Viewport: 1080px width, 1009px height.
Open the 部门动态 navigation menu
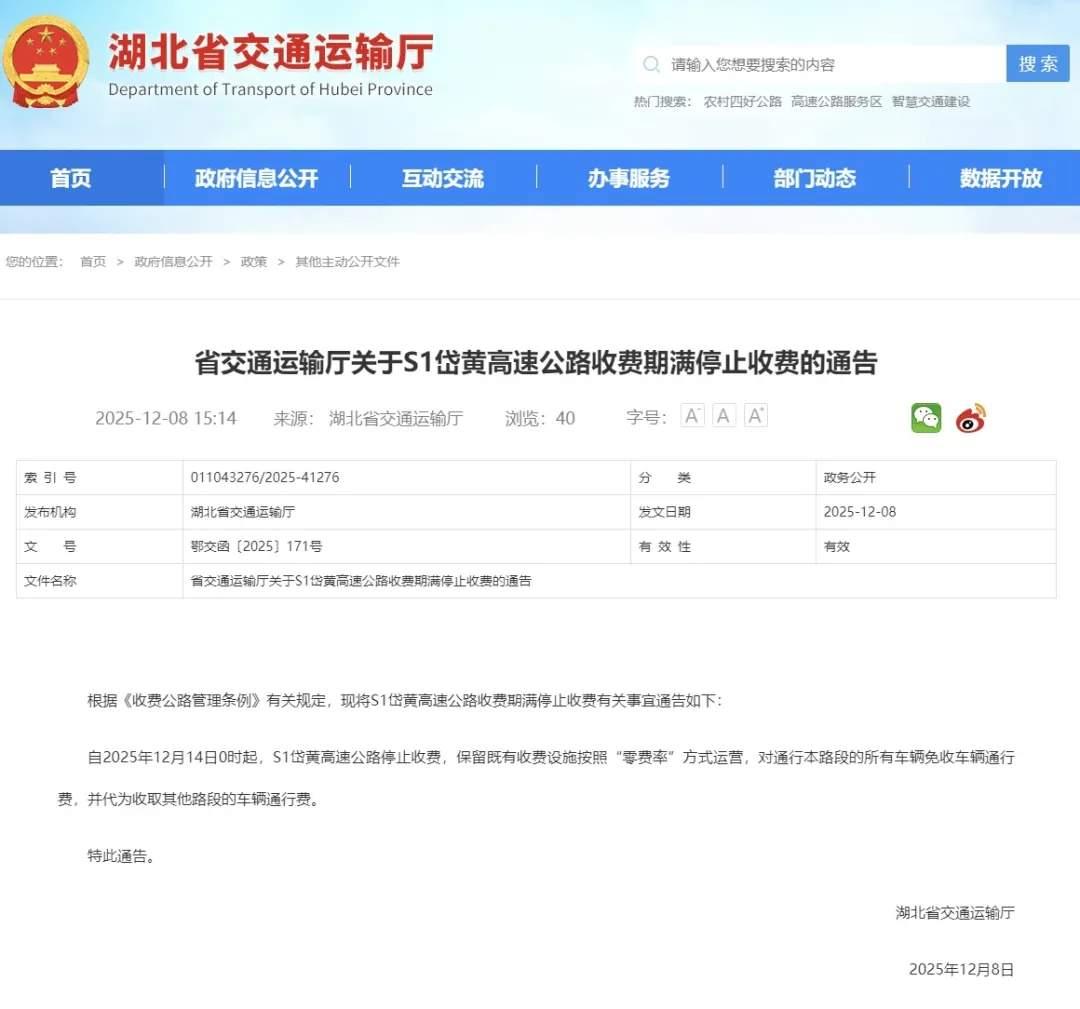point(813,177)
